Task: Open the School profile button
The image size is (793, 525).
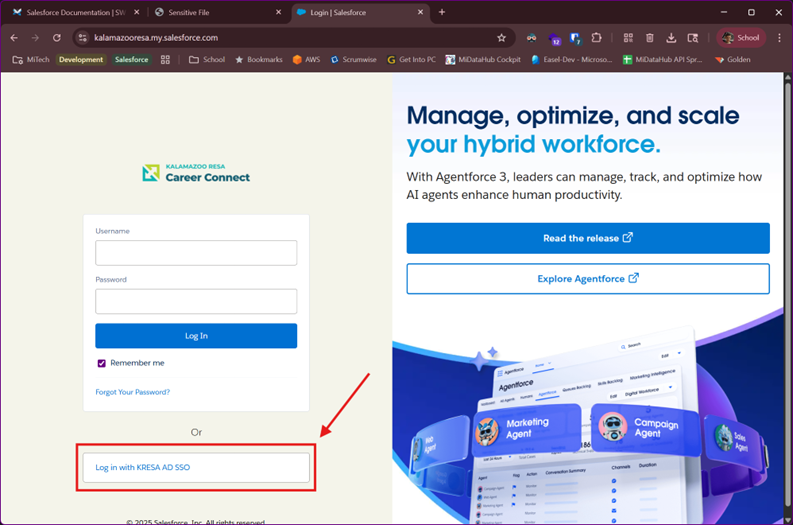Action: point(741,38)
